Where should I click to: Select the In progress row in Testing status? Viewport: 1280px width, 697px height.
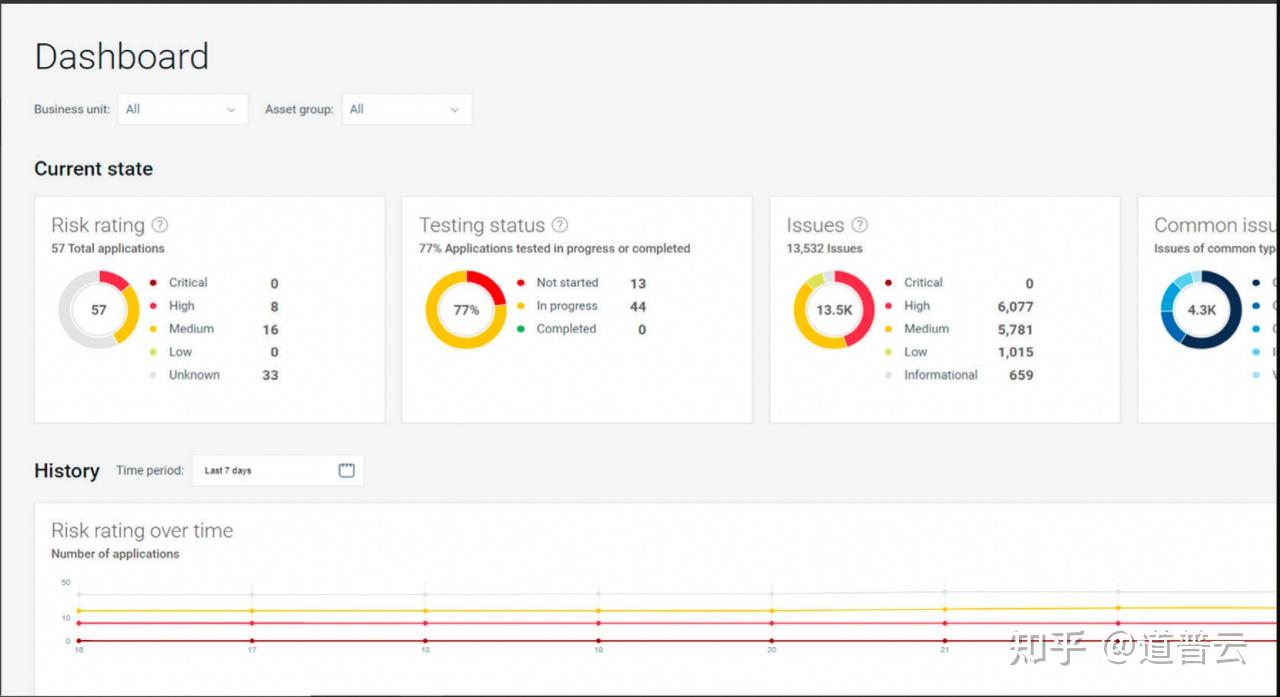point(581,306)
